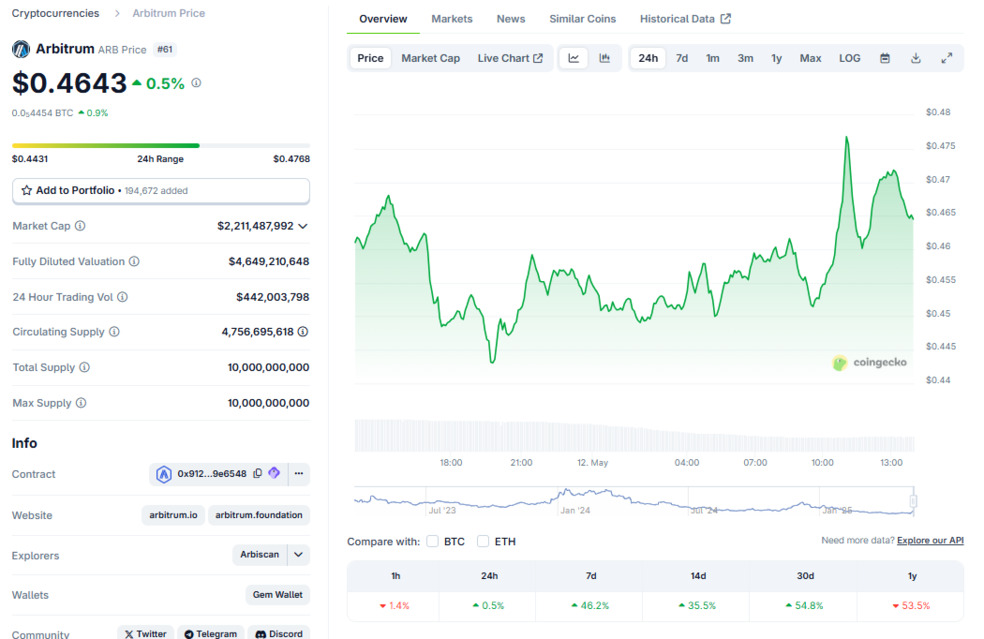Copy the contract address

[257, 474]
